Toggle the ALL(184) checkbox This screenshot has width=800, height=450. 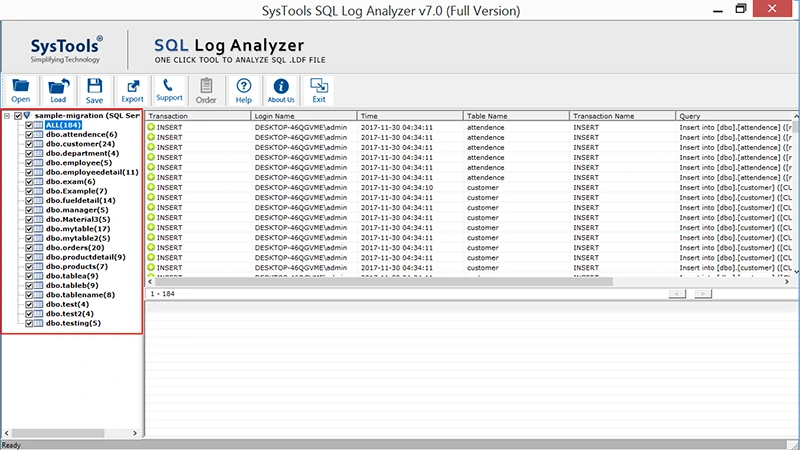coord(29,125)
